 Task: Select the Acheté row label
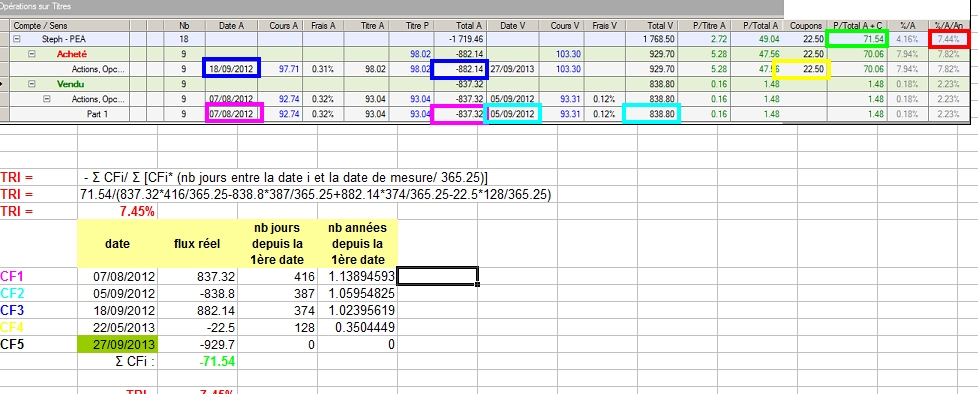72,54
